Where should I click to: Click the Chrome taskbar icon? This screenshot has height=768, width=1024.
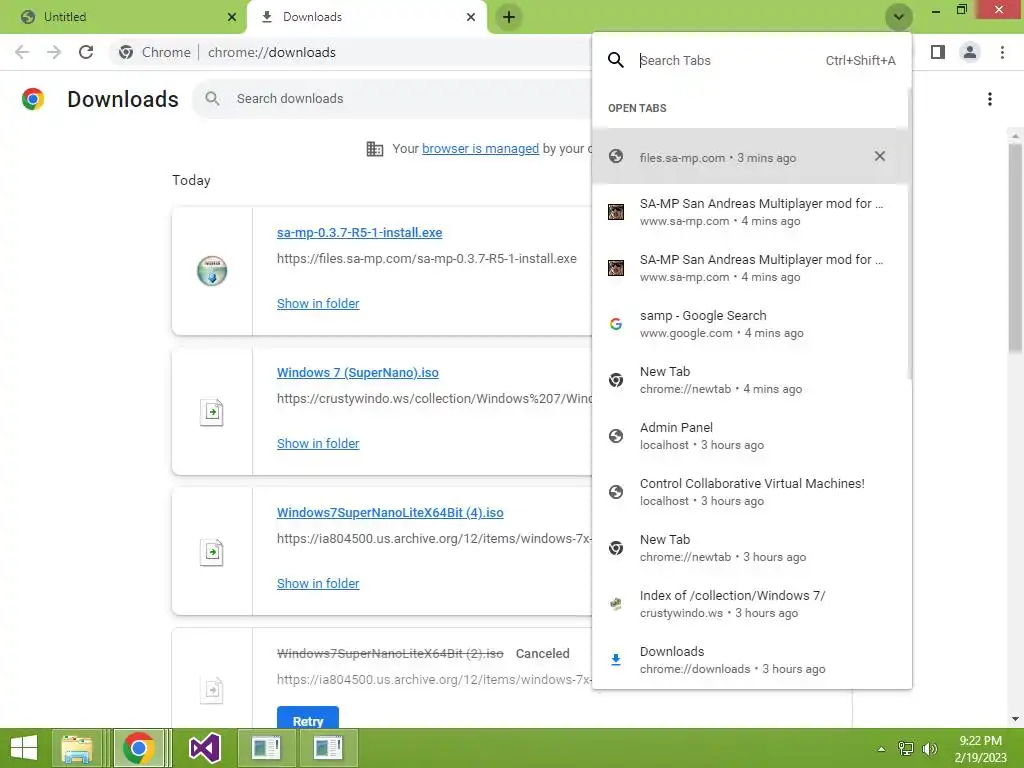click(138, 748)
